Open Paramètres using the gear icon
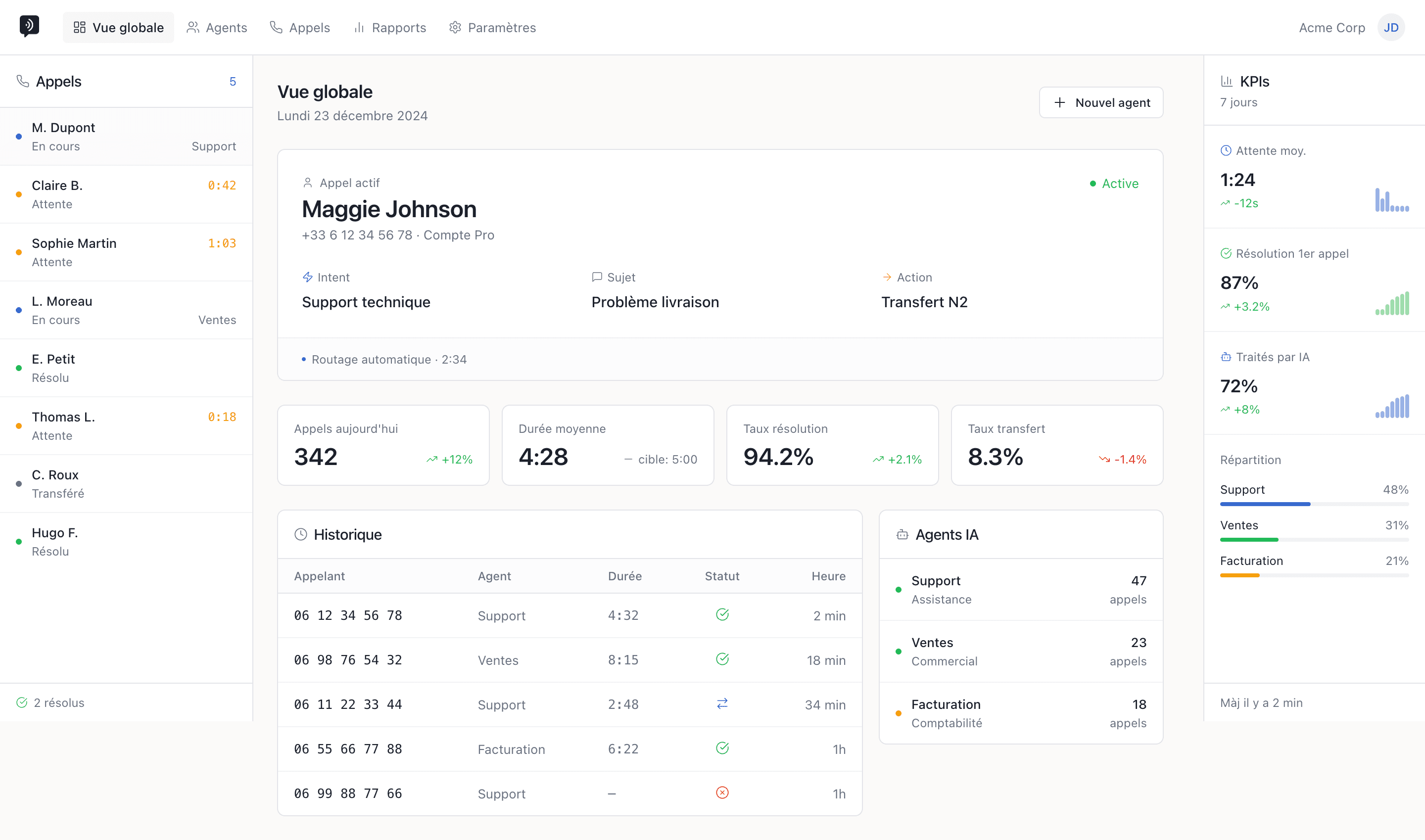Screen dimensions: 1425x840 click(x=455, y=27)
